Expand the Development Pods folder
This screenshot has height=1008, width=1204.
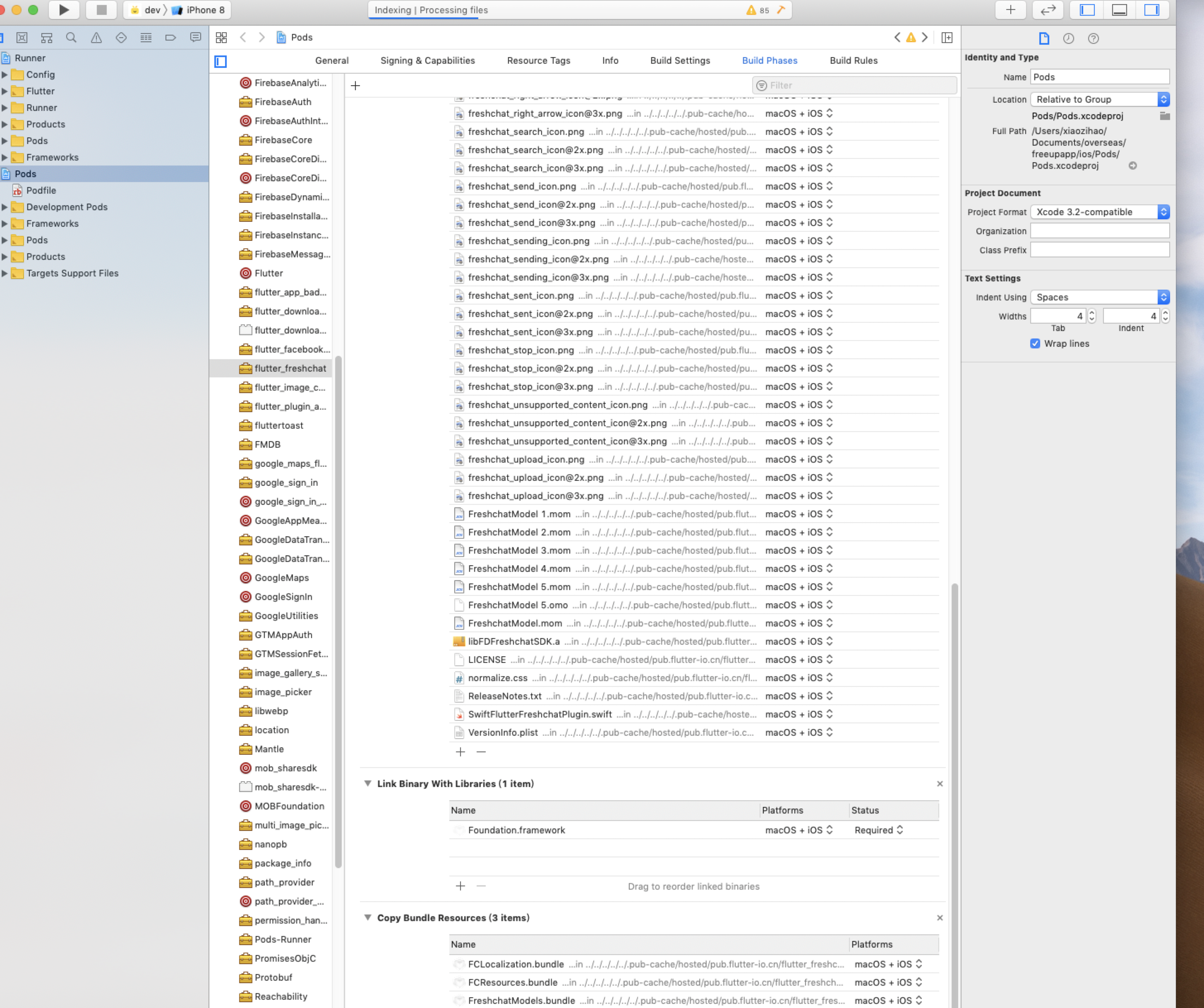click(5, 207)
